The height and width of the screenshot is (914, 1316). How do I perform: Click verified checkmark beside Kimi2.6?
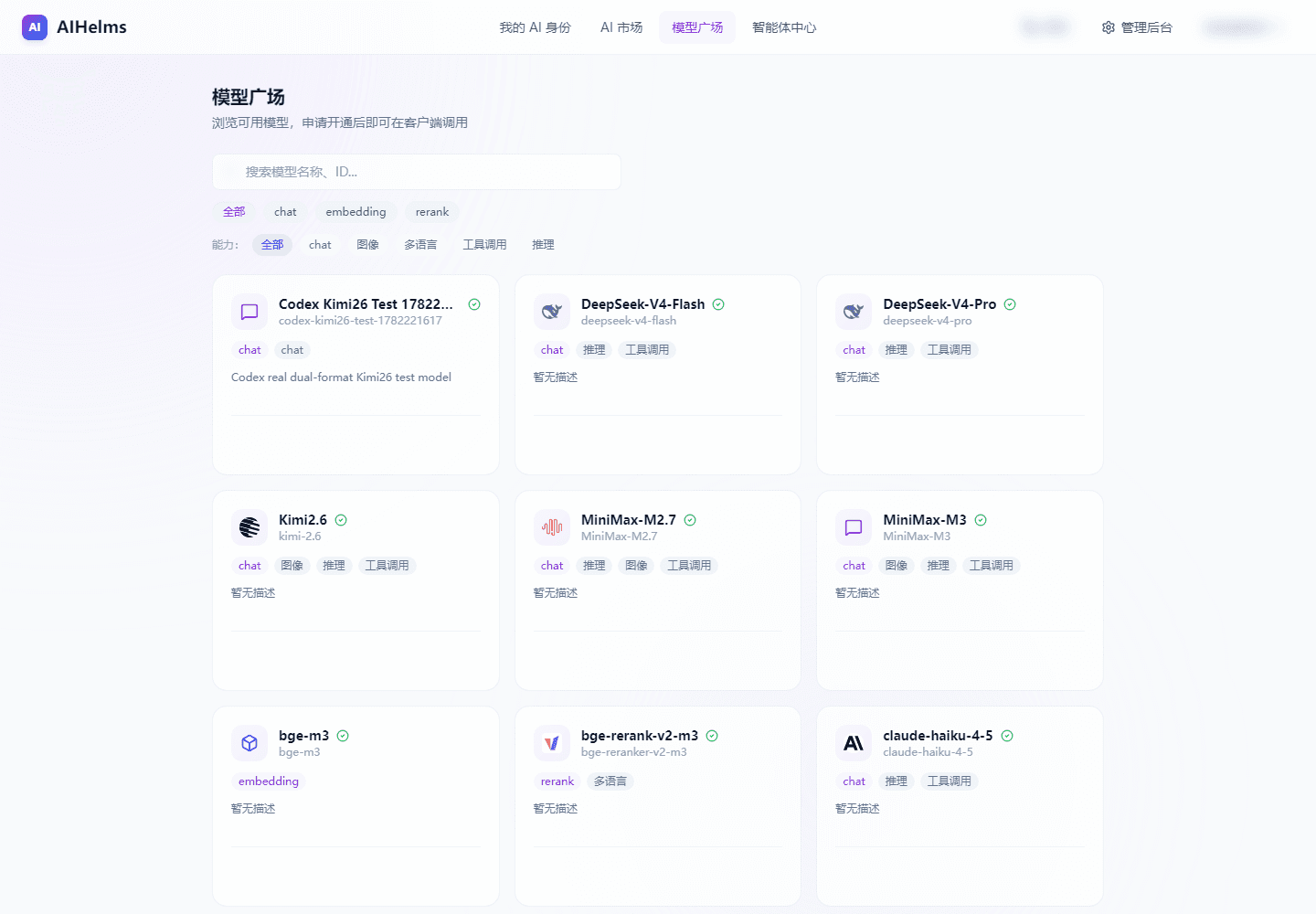[341, 520]
